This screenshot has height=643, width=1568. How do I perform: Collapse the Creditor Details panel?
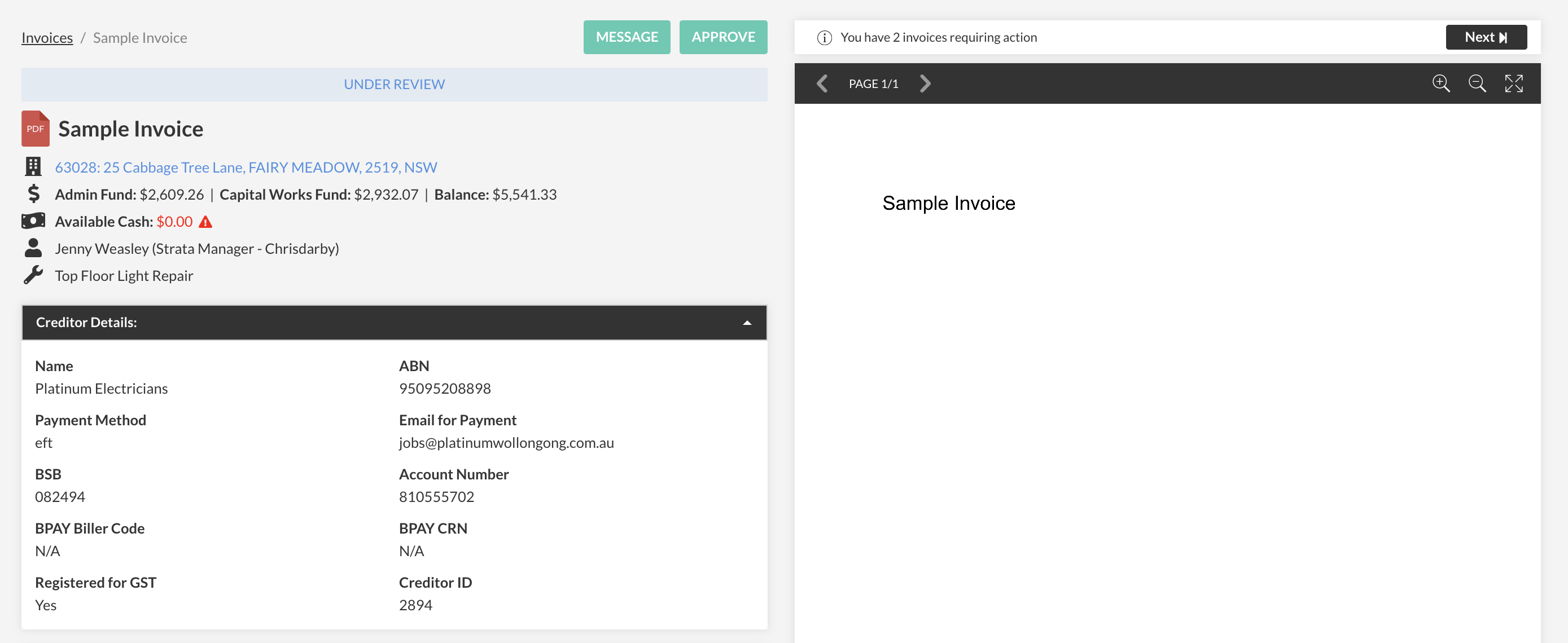(x=747, y=323)
